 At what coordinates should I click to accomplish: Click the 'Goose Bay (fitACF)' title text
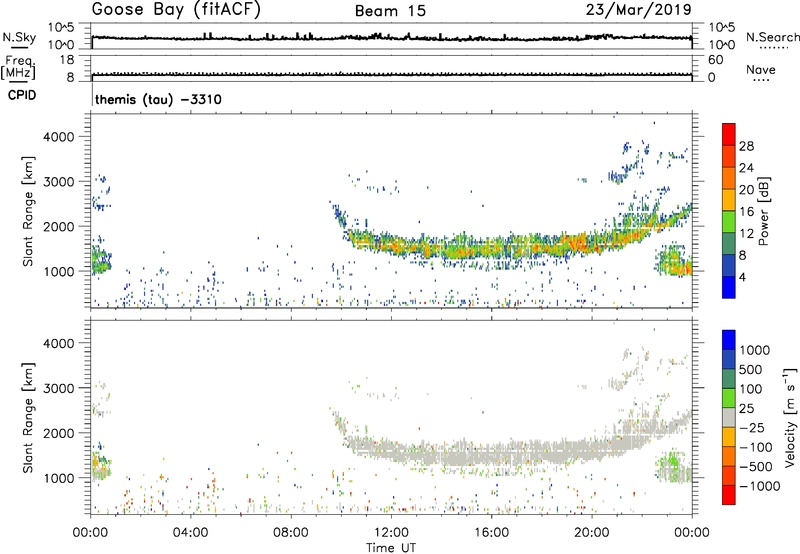[176, 10]
